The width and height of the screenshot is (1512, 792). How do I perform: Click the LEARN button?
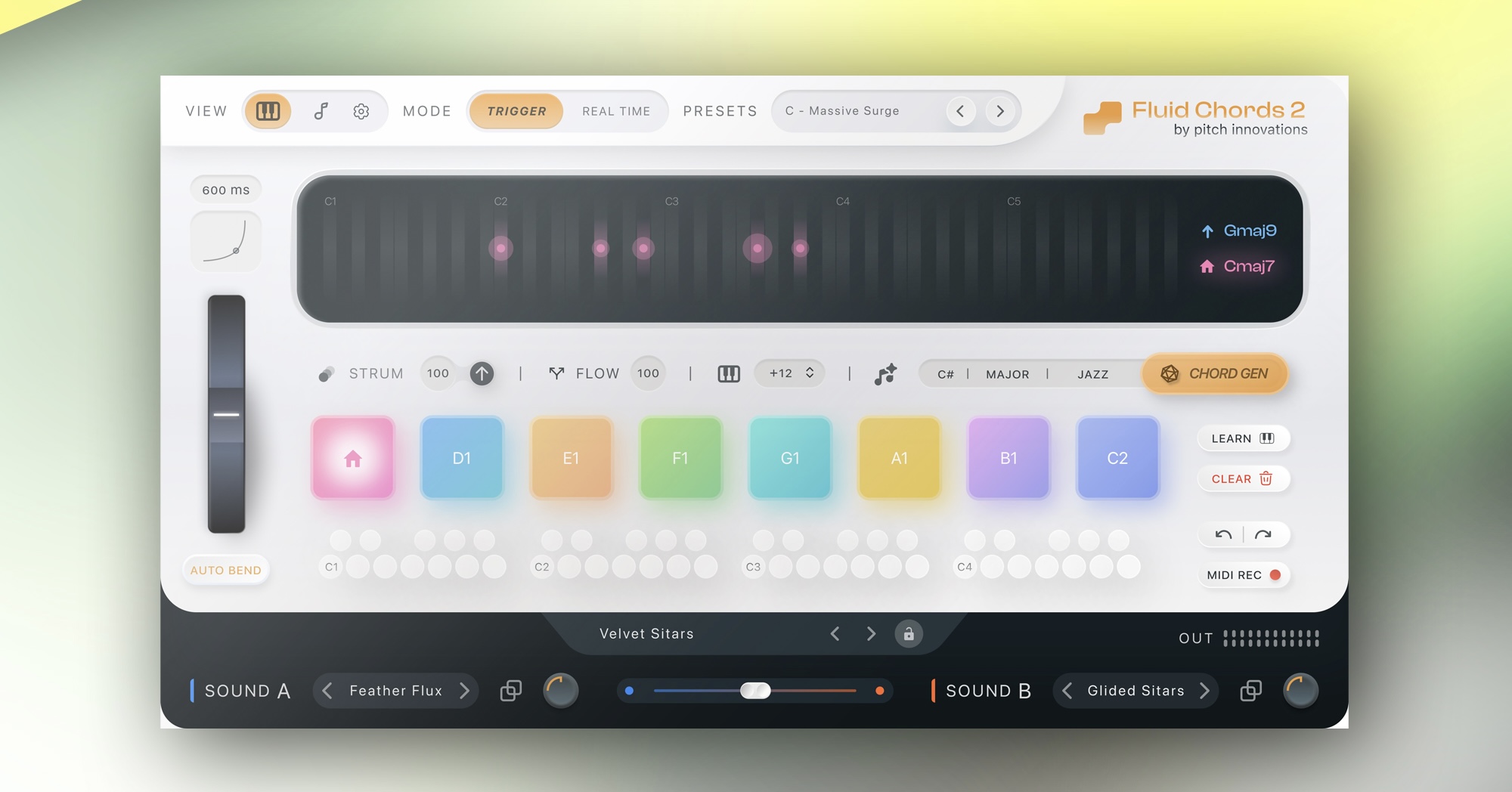pyautogui.click(x=1243, y=438)
